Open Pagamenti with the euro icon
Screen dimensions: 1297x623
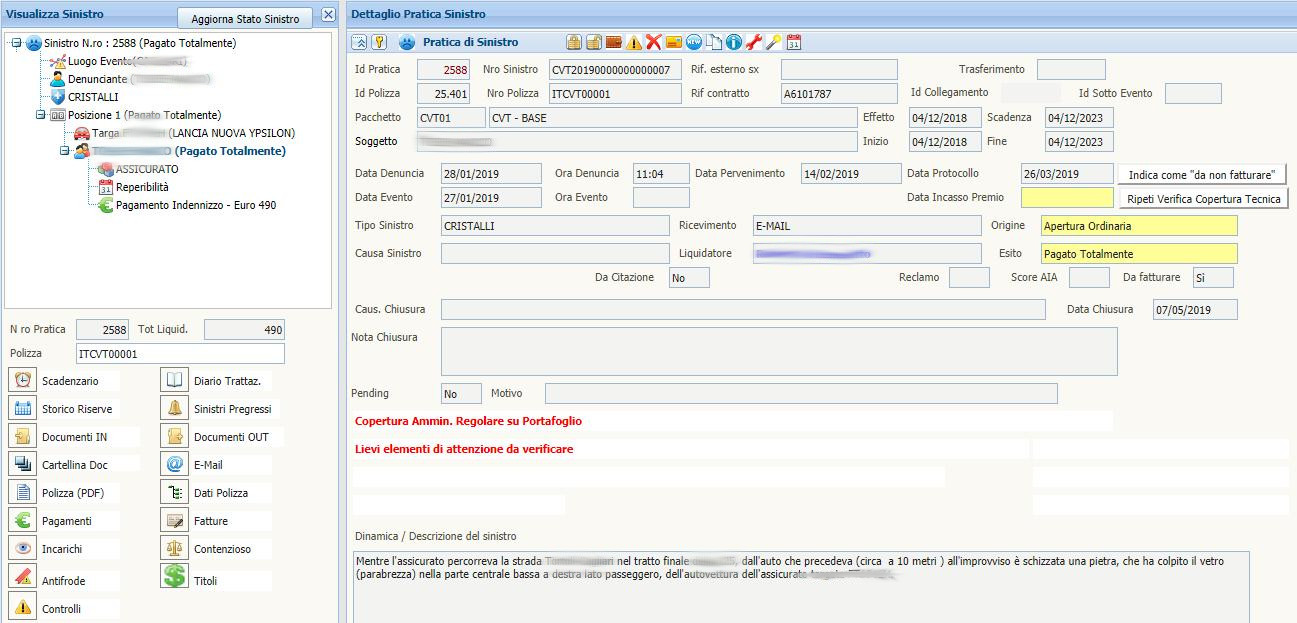(66, 521)
